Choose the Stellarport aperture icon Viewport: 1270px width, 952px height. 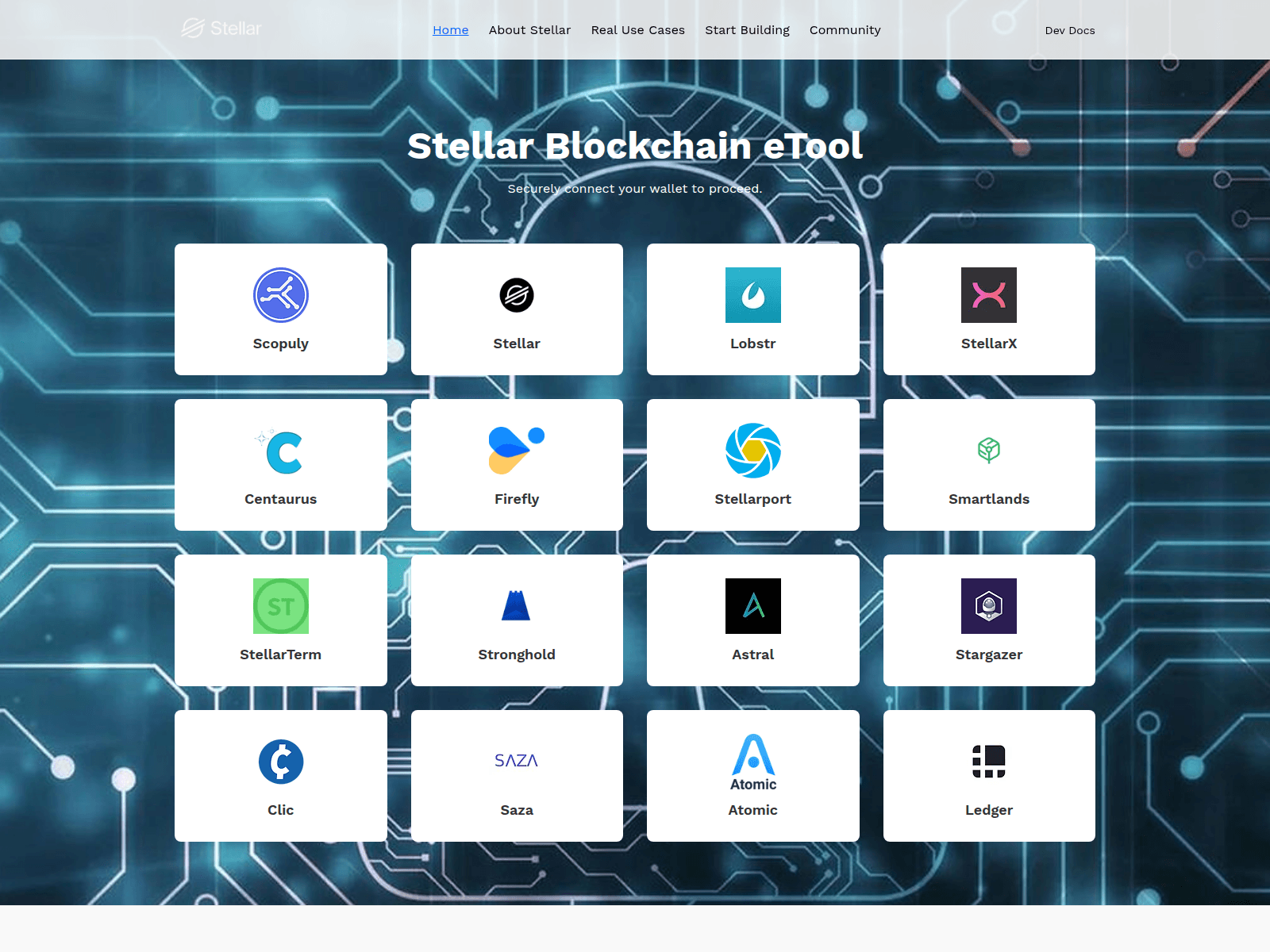click(x=753, y=451)
